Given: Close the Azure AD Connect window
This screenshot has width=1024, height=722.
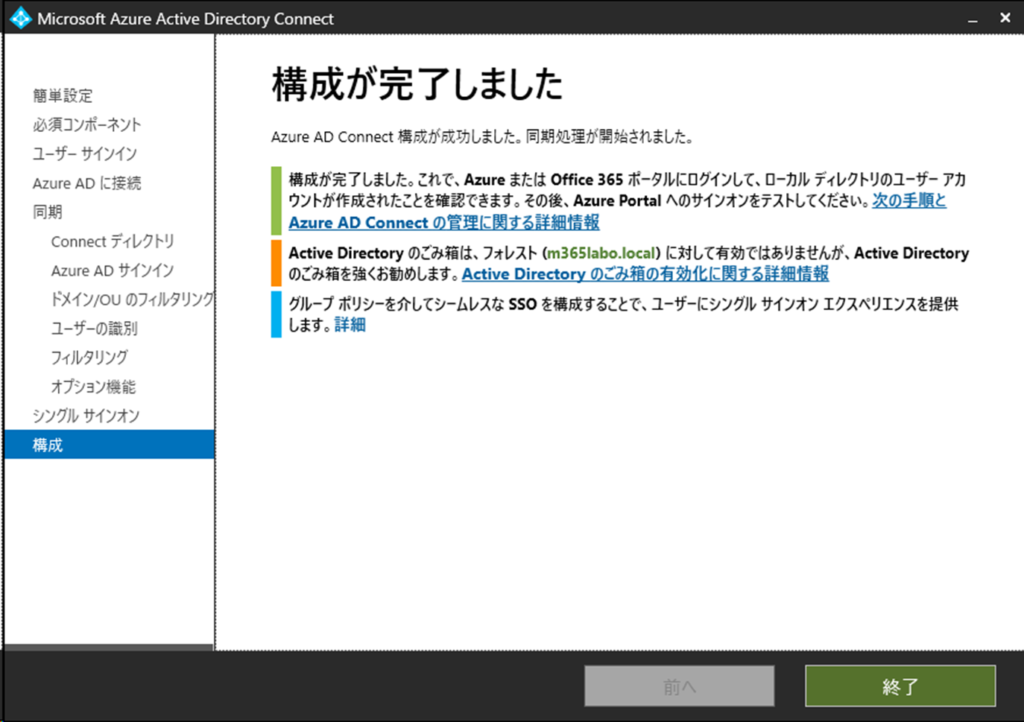Looking at the screenshot, I should (1005, 18).
